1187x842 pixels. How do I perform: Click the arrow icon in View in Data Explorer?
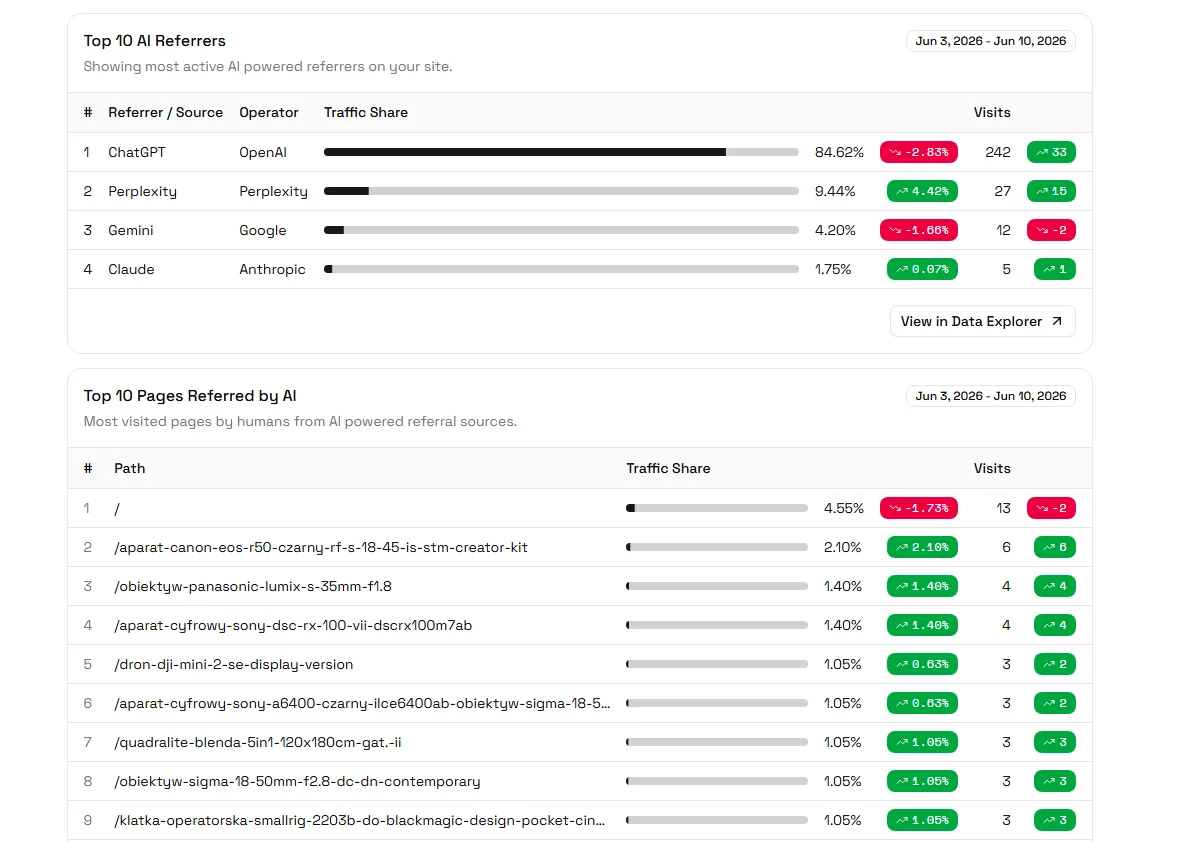pyautogui.click(x=1057, y=321)
